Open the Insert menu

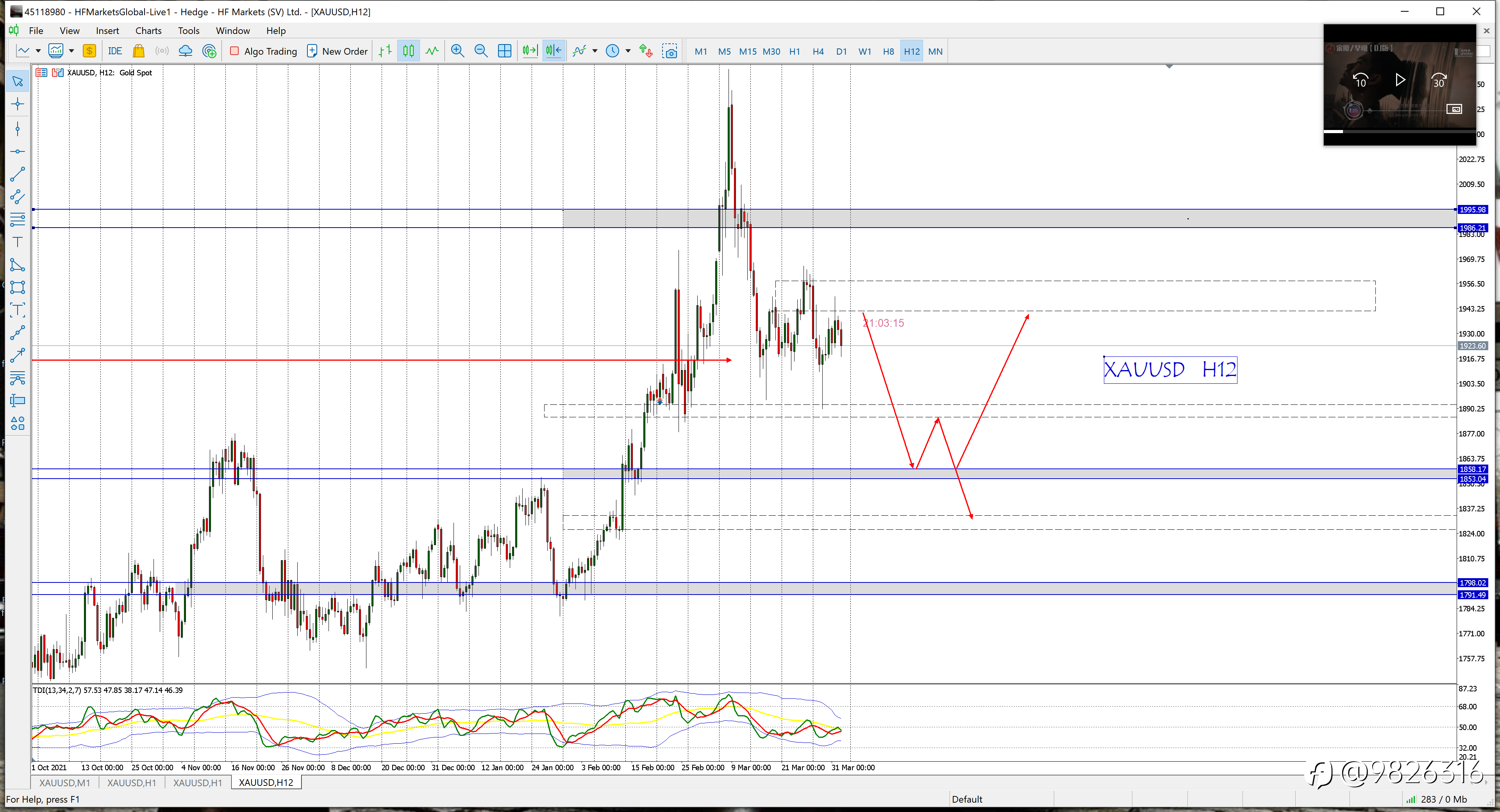coord(107,31)
